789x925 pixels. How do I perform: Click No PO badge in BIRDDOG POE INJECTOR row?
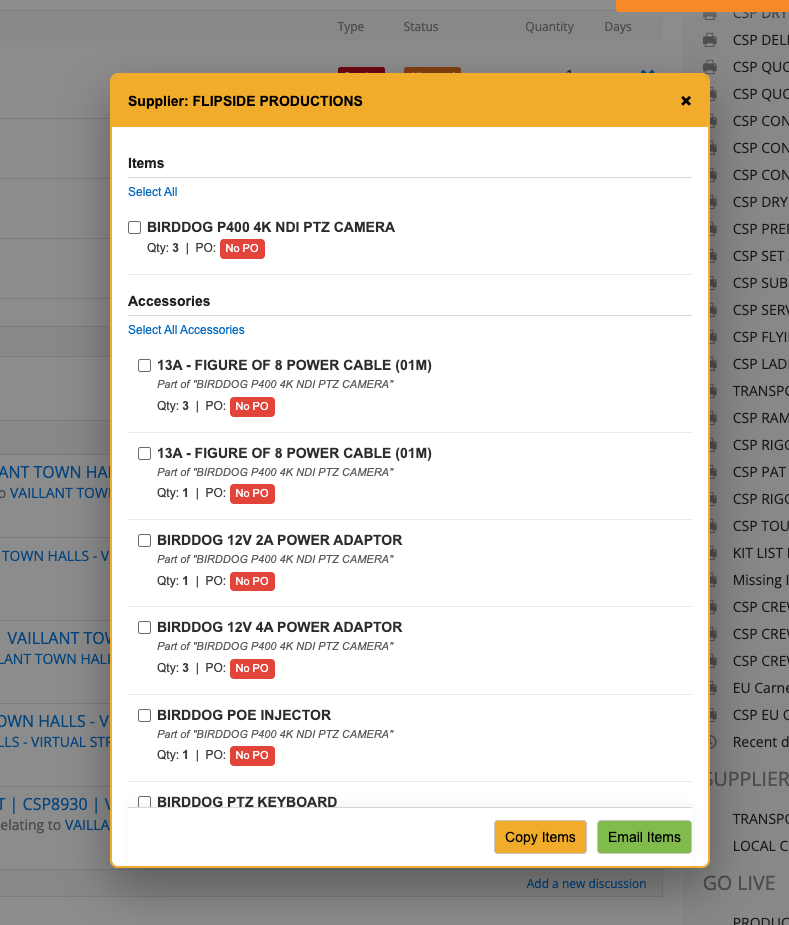click(x=252, y=755)
